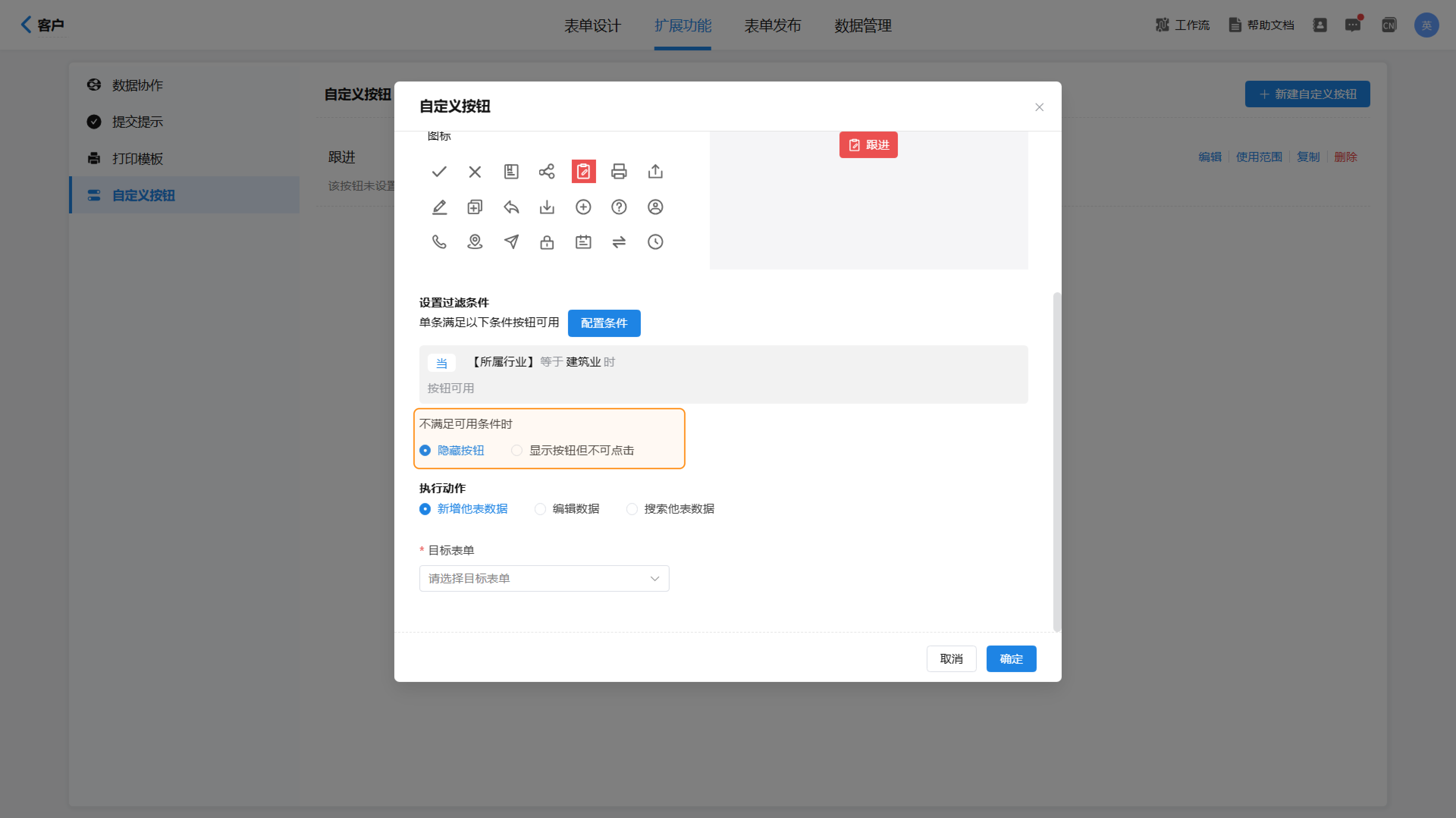Screen dimensions: 1456x818
Task: Select the paper plane send icon
Action: [511, 242]
